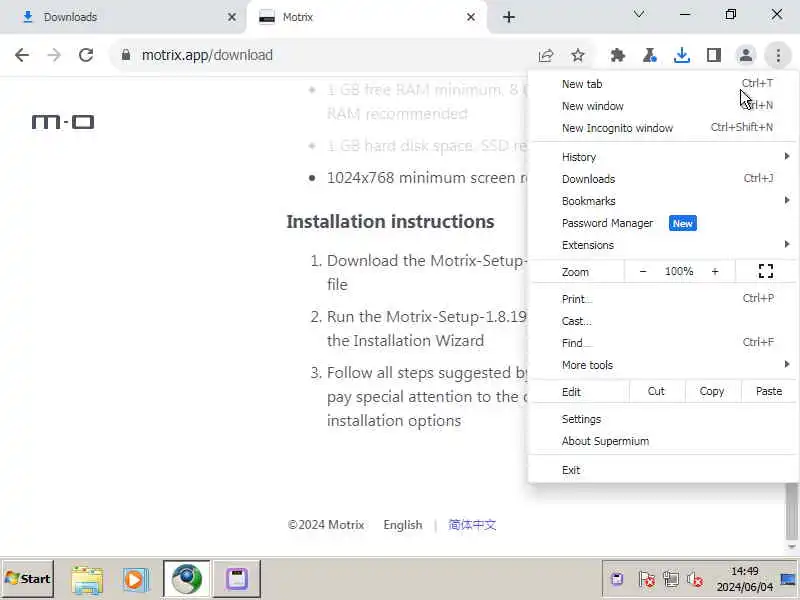Toggle the side panel icon
Image resolution: width=800 pixels, height=600 pixels.
[x=714, y=55]
